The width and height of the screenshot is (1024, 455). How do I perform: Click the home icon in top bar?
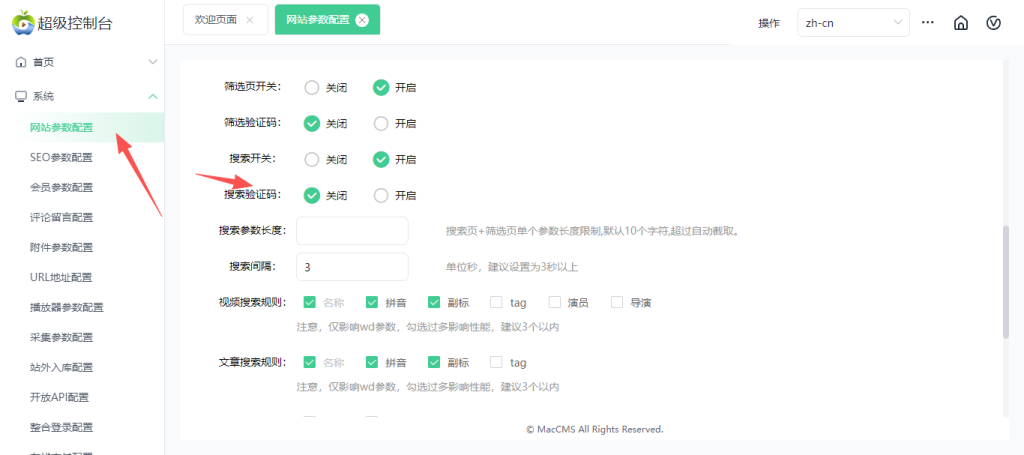tap(961, 23)
